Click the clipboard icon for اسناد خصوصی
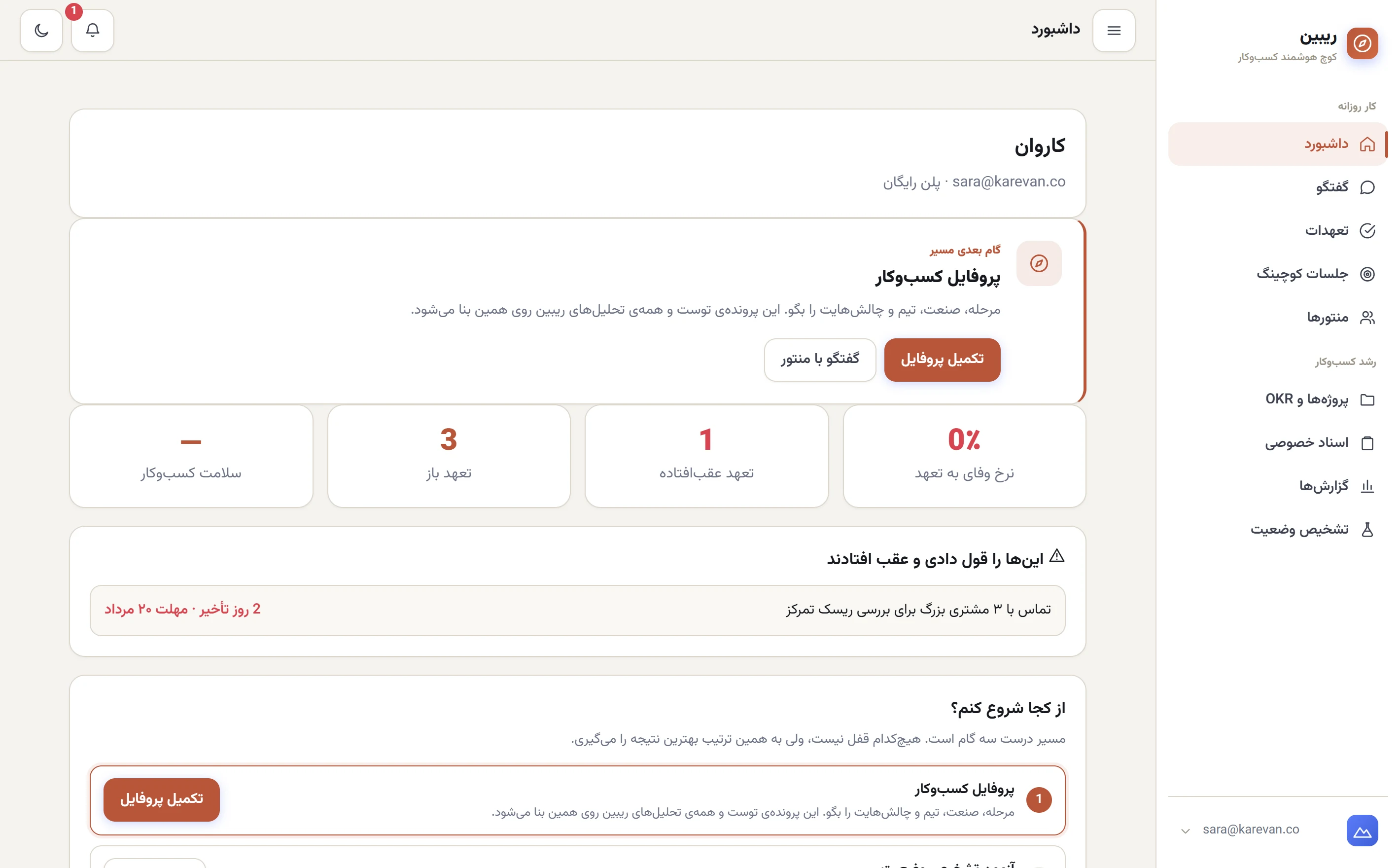This screenshot has width=1400, height=868. [1366, 443]
